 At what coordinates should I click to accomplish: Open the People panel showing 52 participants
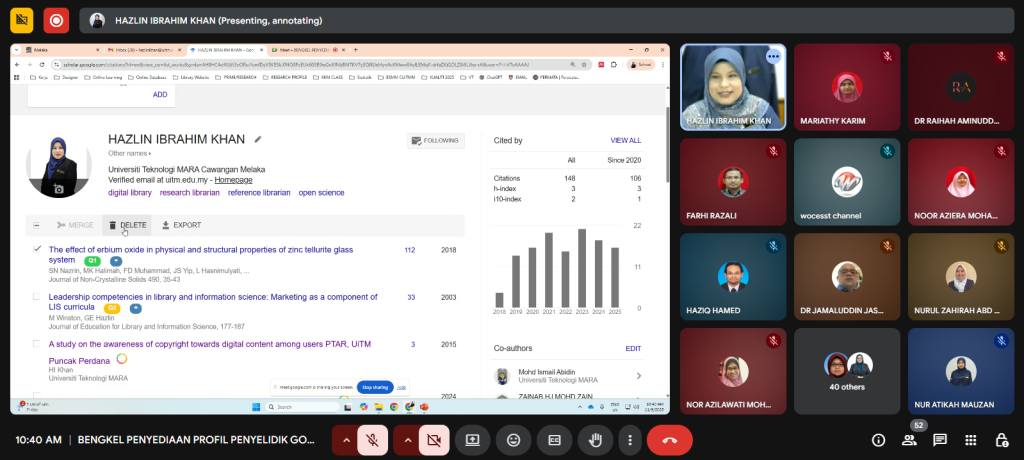click(x=909, y=440)
